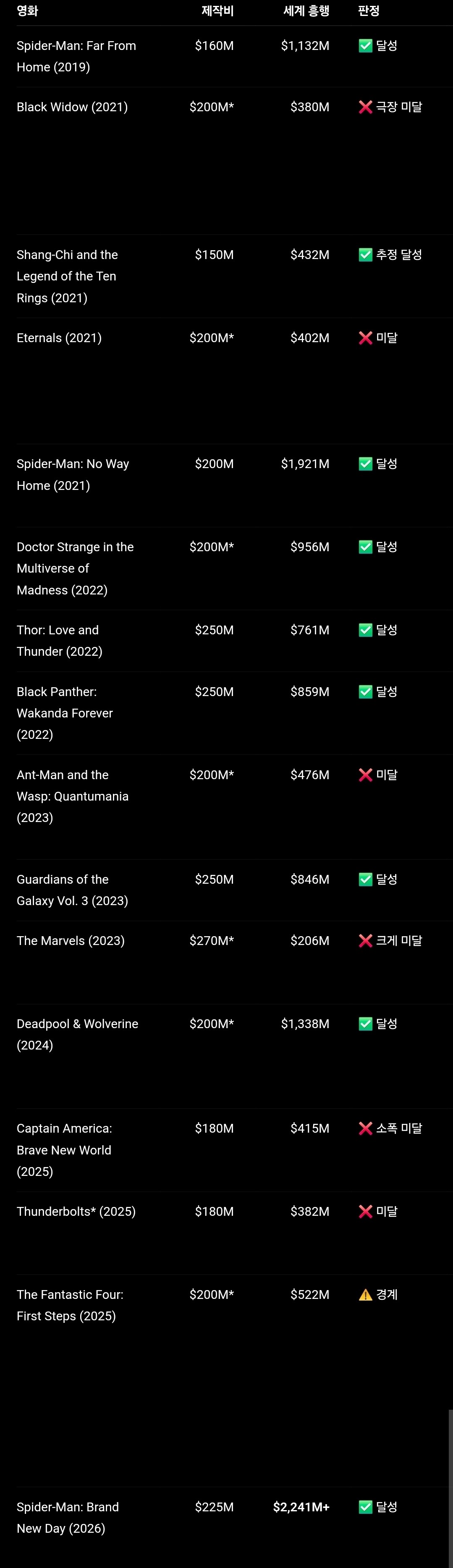Click the Spider-Man: No Way Home title
The image size is (453, 1568).
point(73,475)
